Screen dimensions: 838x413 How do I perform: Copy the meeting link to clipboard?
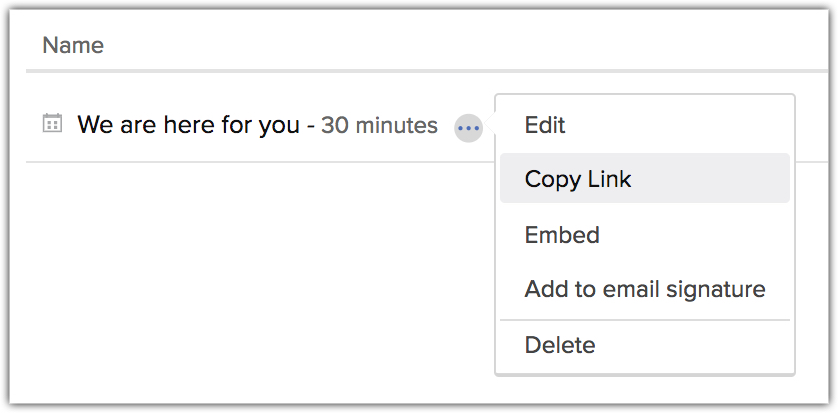tap(578, 180)
